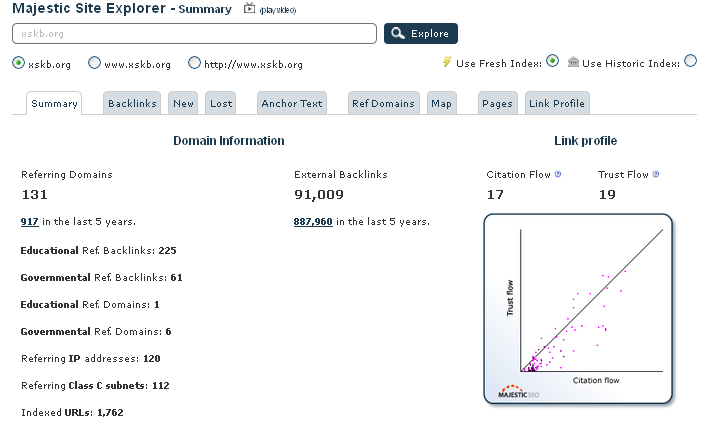Click the Trust Flow value 19
706x425 pixels.
(607, 194)
